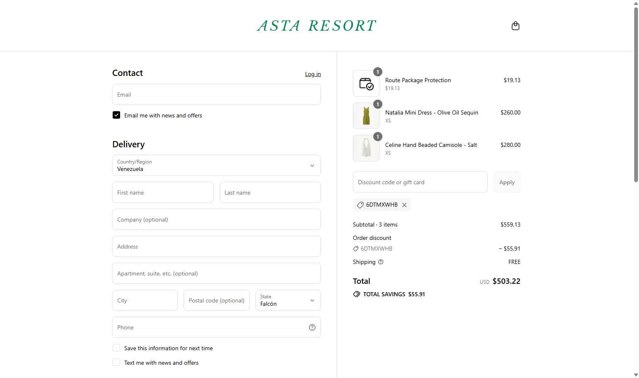Click the Total amount $503.22
Viewport: 639px width, 378px height.
pos(506,281)
